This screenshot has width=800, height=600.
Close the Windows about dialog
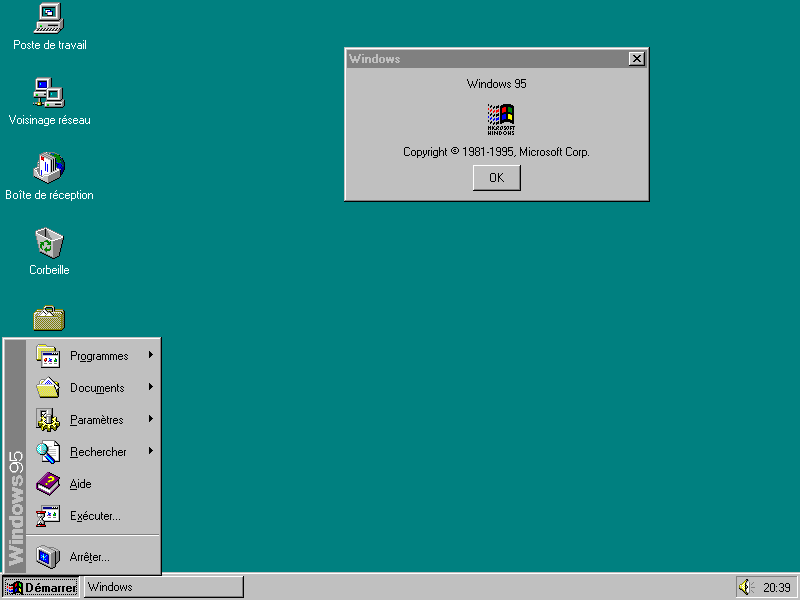point(636,59)
